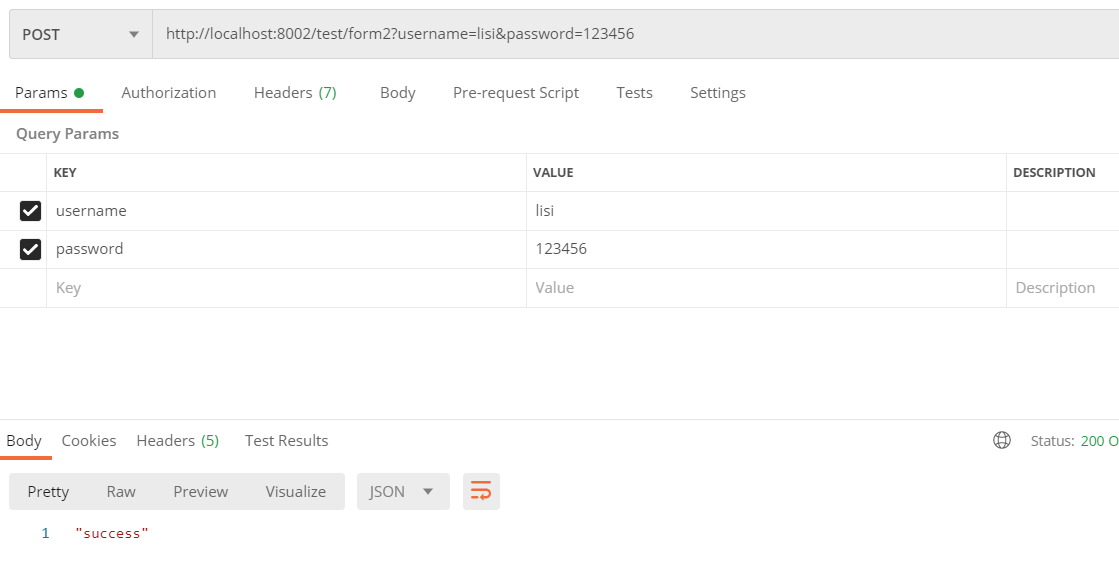Click the VALUE column header
Image resolution: width=1119 pixels, height=569 pixels.
click(x=553, y=173)
